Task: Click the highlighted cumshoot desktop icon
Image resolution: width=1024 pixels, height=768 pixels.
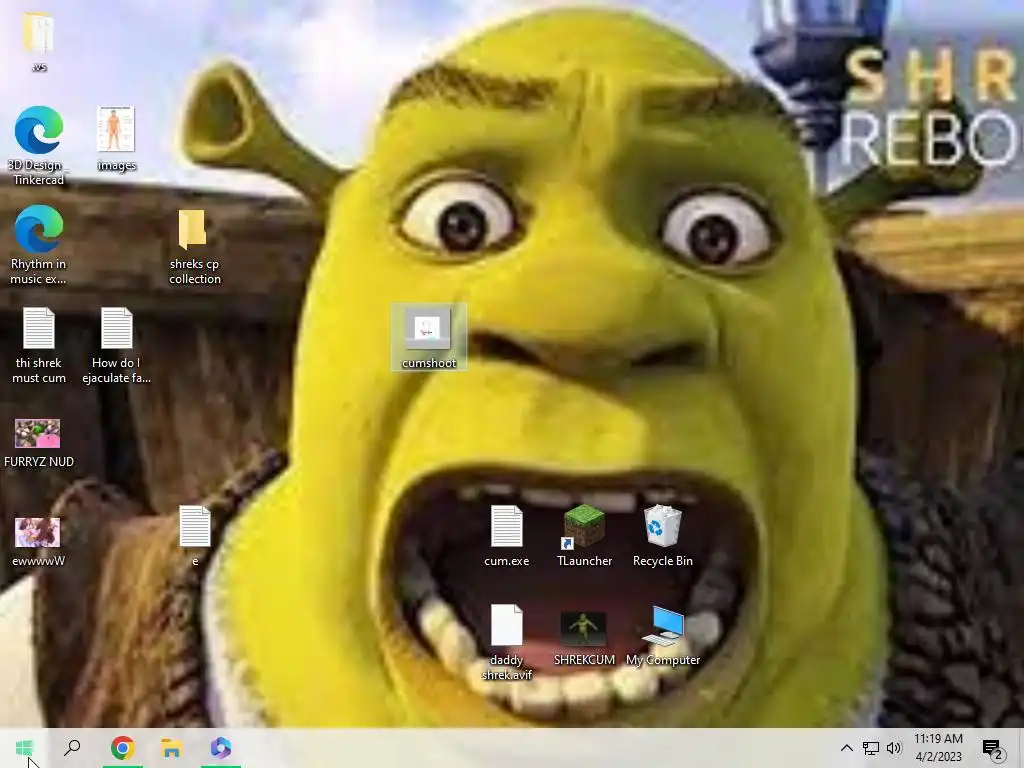Action: point(428,337)
